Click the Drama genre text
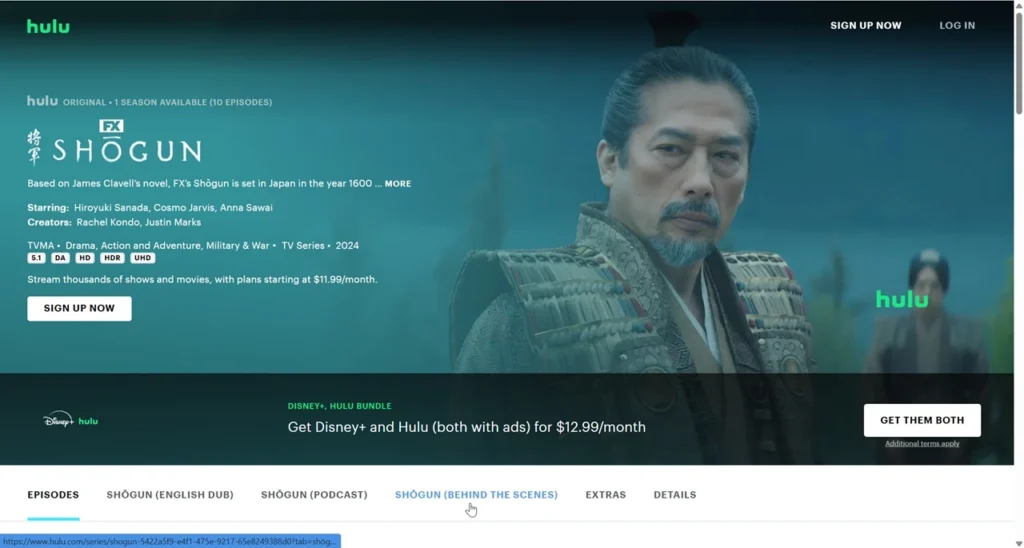Image resolution: width=1024 pixels, height=548 pixels. [80, 246]
